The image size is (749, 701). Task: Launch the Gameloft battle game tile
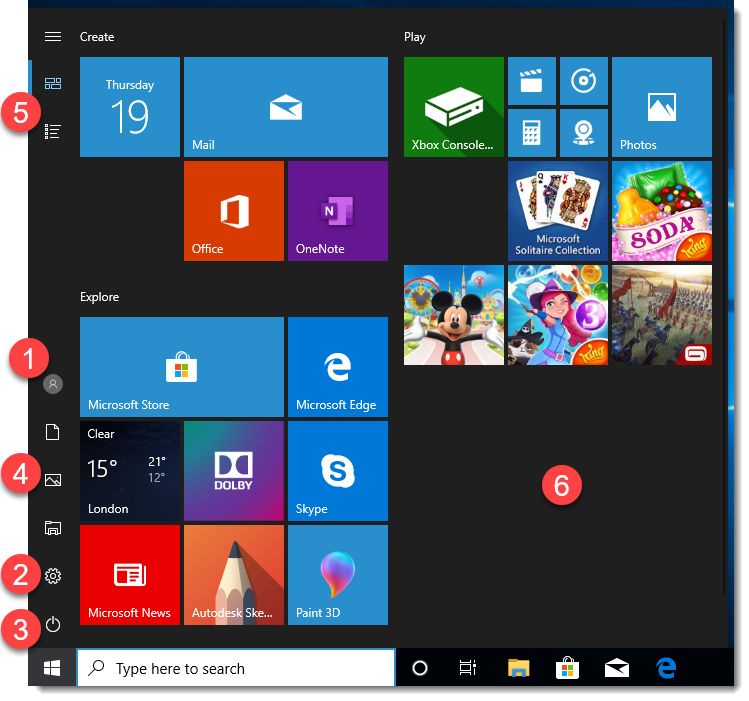coord(662,315)
